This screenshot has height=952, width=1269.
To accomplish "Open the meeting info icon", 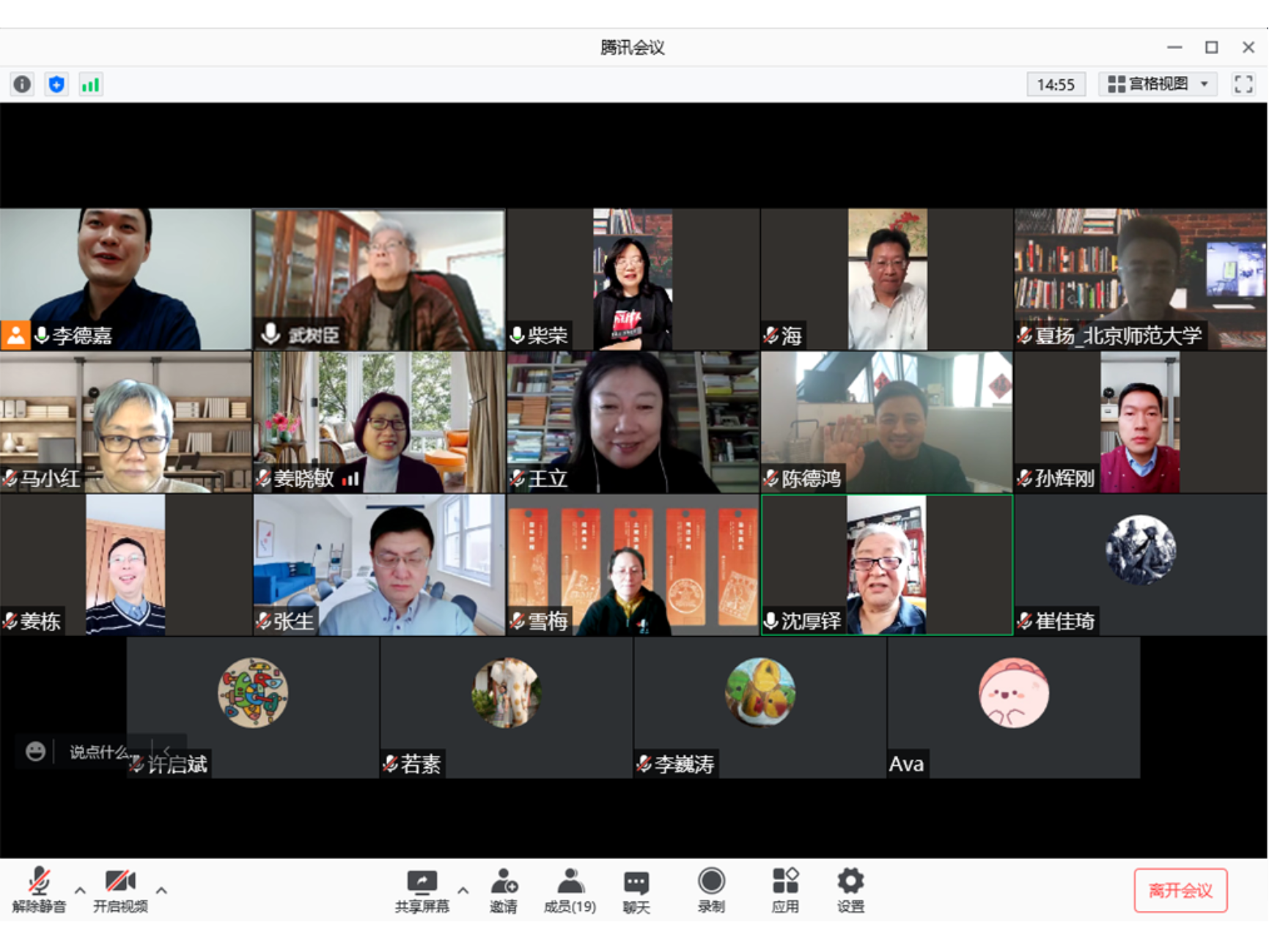I will 22,85.
